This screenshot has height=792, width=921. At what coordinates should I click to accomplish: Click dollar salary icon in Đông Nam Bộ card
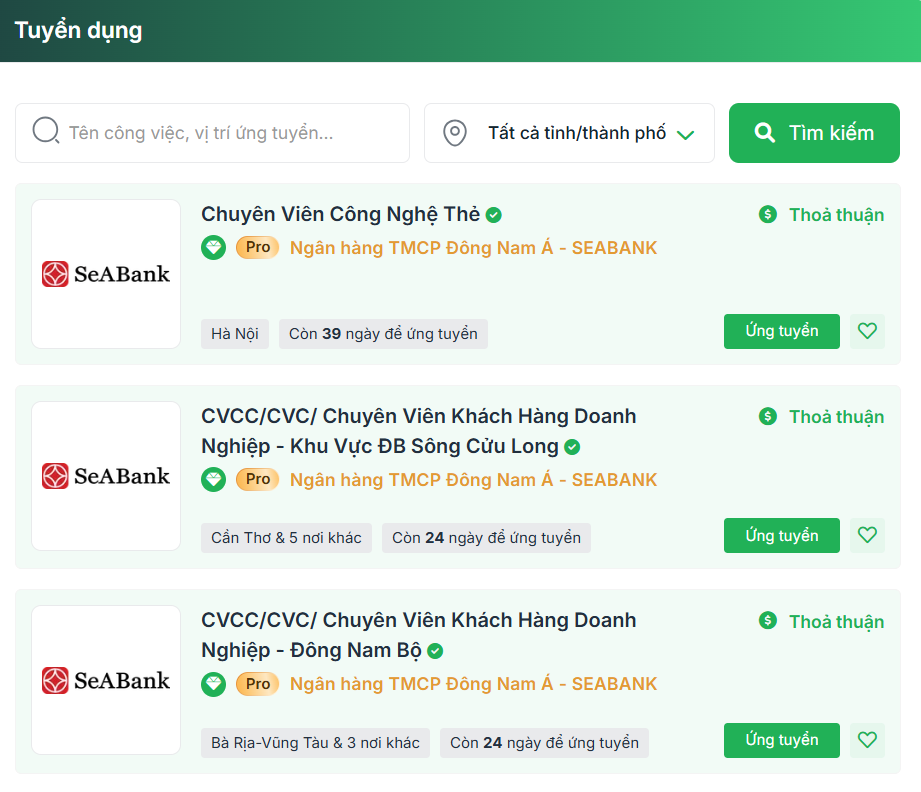(x=768, y=620)
